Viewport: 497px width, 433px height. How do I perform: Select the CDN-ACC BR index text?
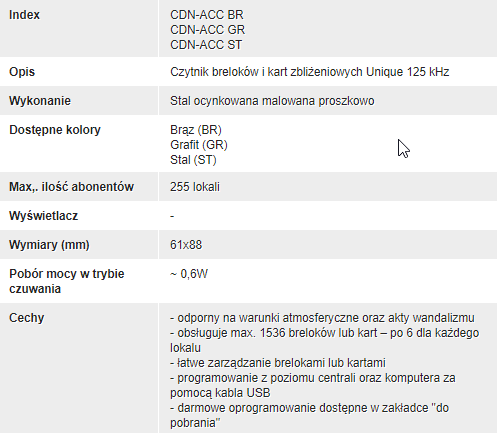point(207,15)
